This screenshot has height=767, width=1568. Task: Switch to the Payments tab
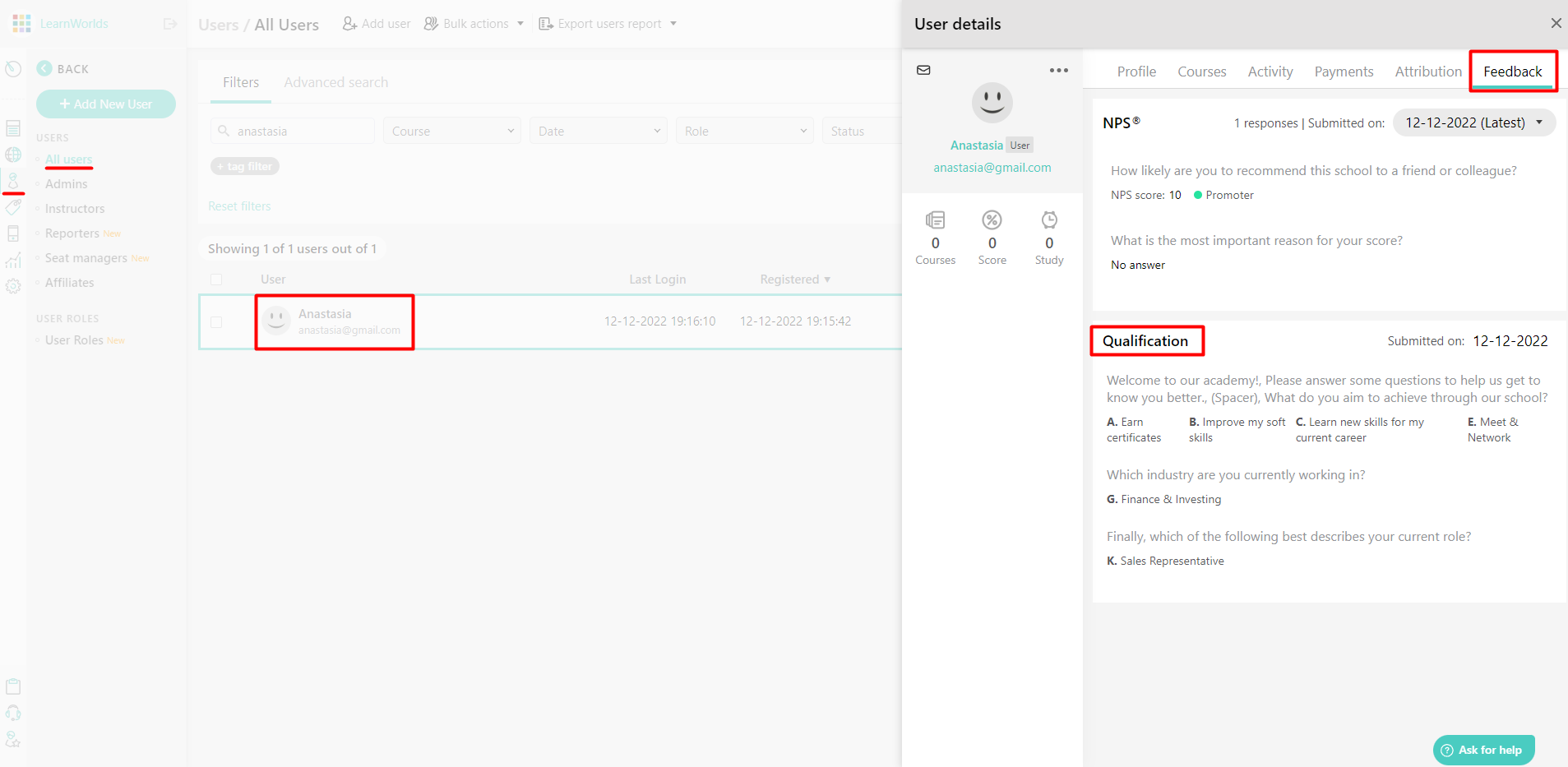tap(1343, 72)
